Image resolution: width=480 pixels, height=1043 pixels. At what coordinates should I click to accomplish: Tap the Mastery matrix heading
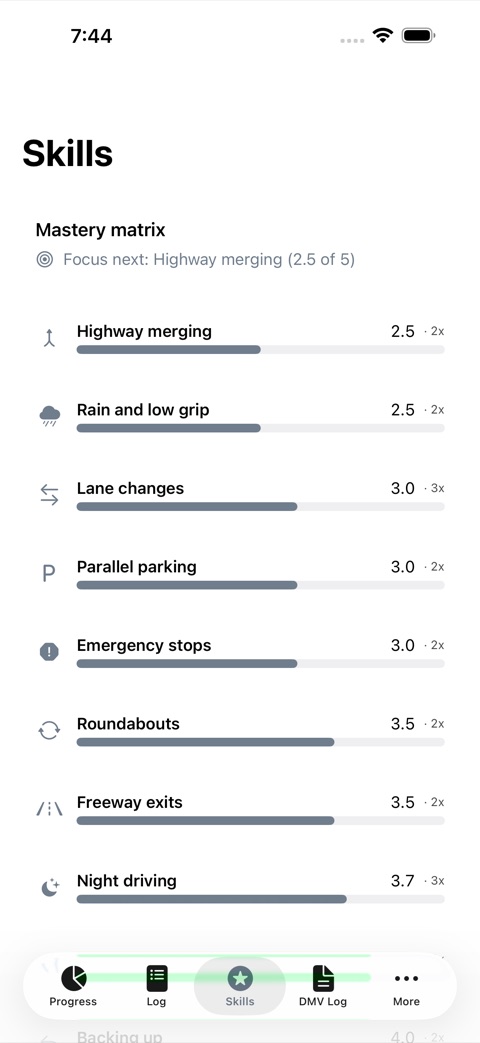click(100, 230)
